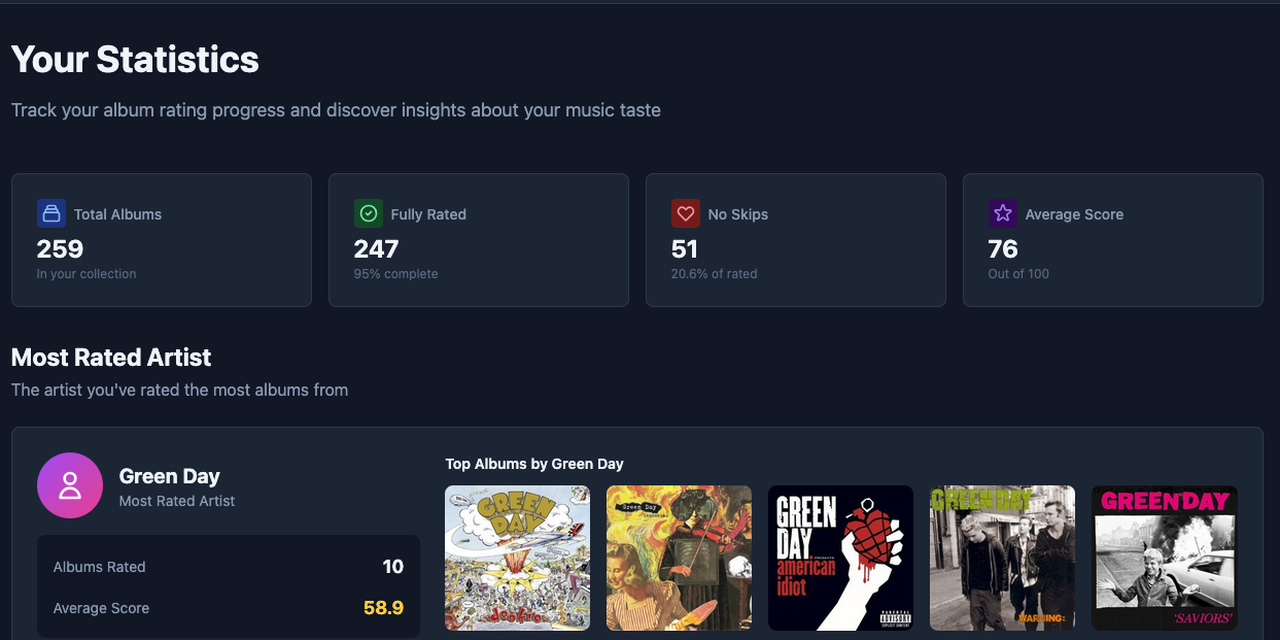Click the Total Albums count 259
Screen dimensions: 1280x640
coord(60,249)
